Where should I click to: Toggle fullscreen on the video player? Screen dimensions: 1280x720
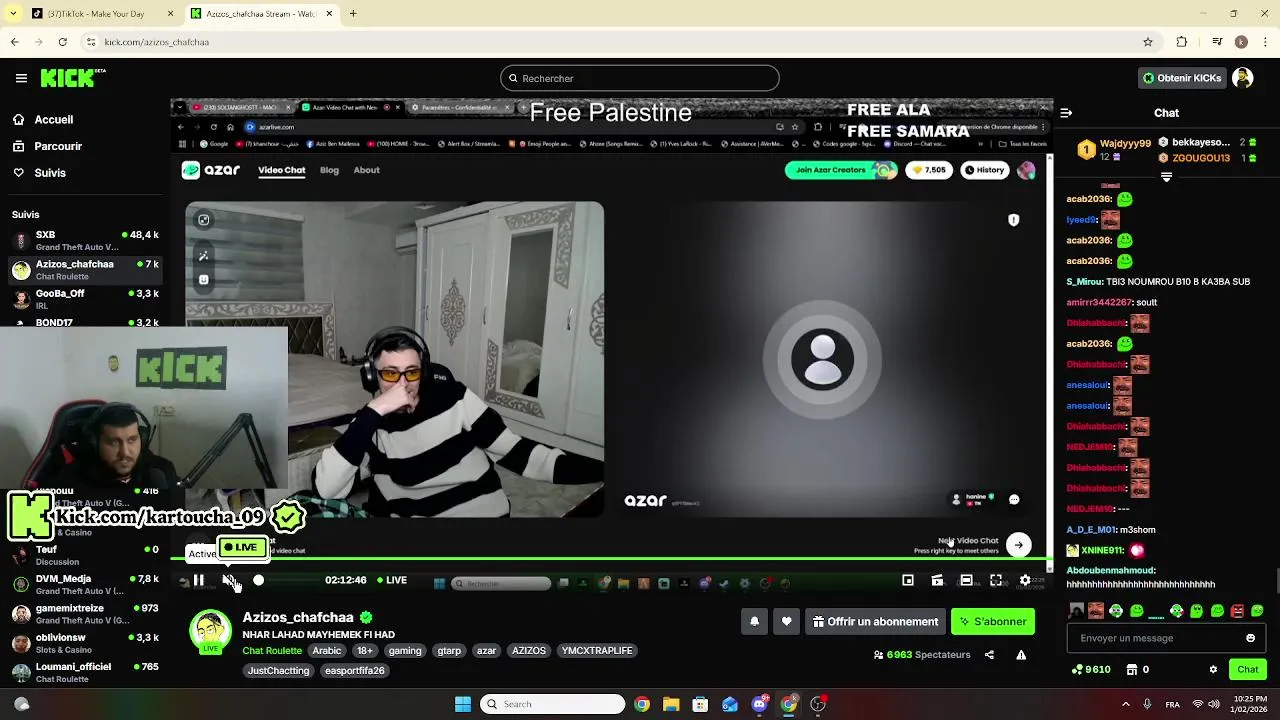[996, 580]
